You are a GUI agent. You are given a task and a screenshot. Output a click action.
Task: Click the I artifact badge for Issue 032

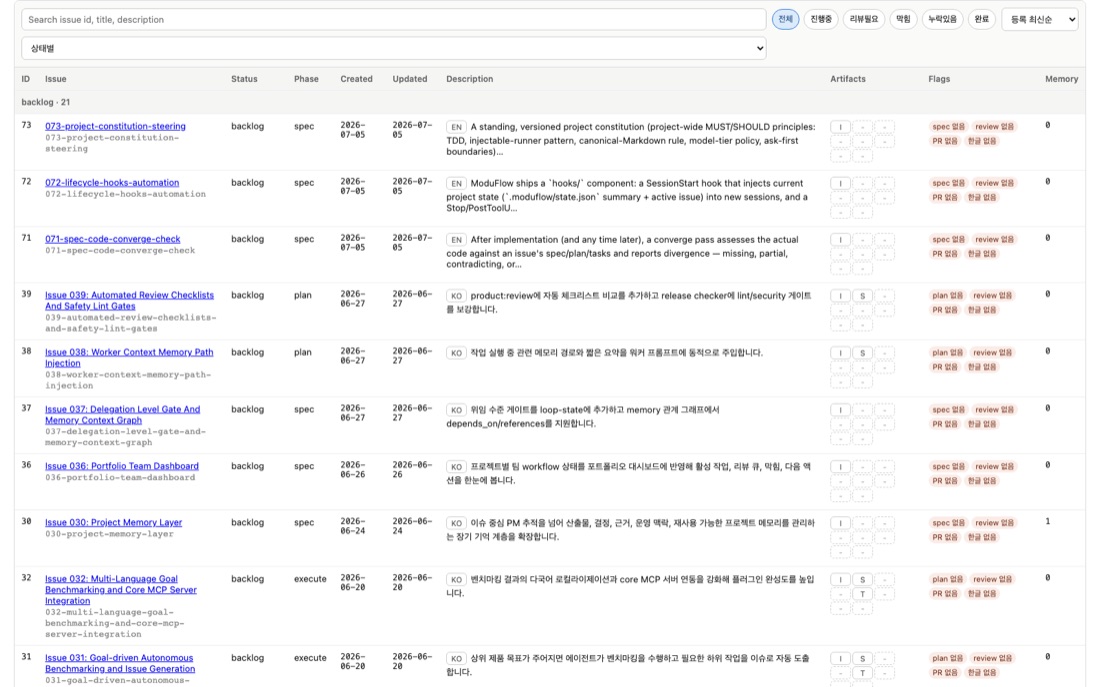(x=840, y=580)
